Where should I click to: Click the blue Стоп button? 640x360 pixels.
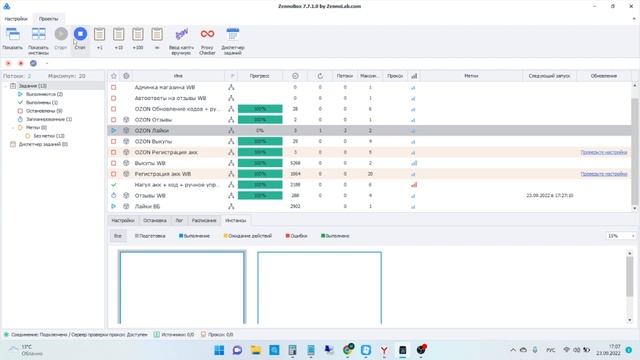click(x=80, y=34)
